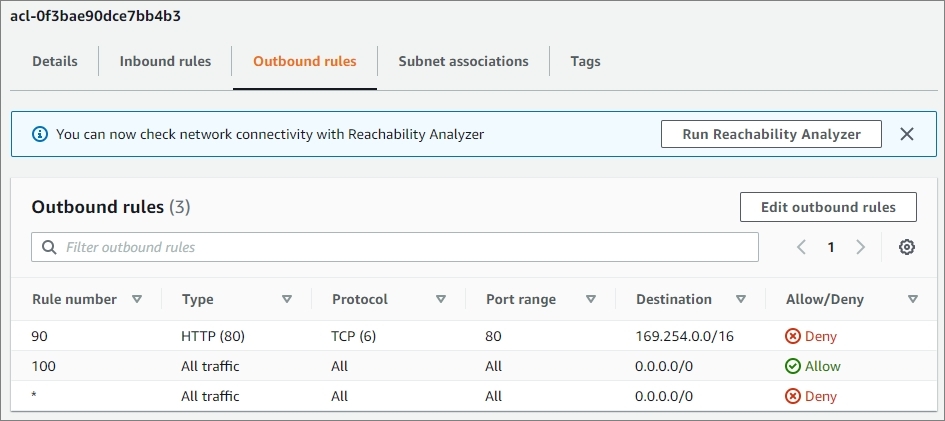The image size is (945, 421).
Task: Click destination 169.254.0.0/16
Action: (684, 336)
